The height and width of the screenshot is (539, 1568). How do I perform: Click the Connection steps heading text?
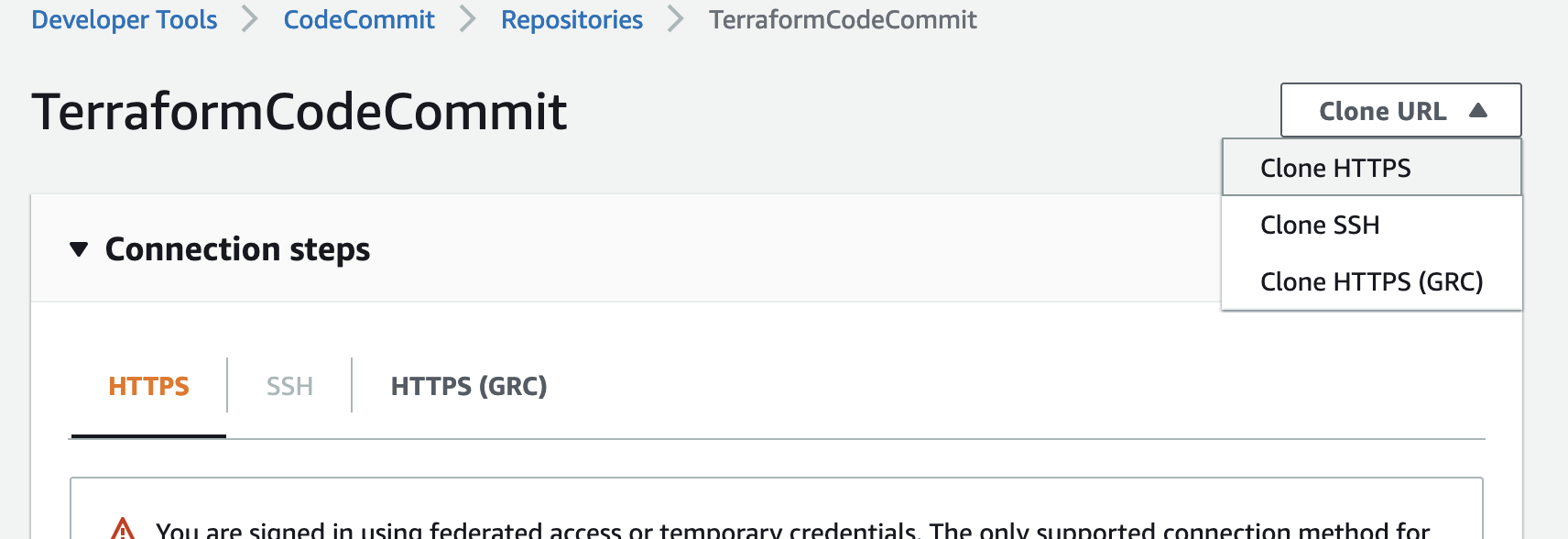click(x=237, y=249)
